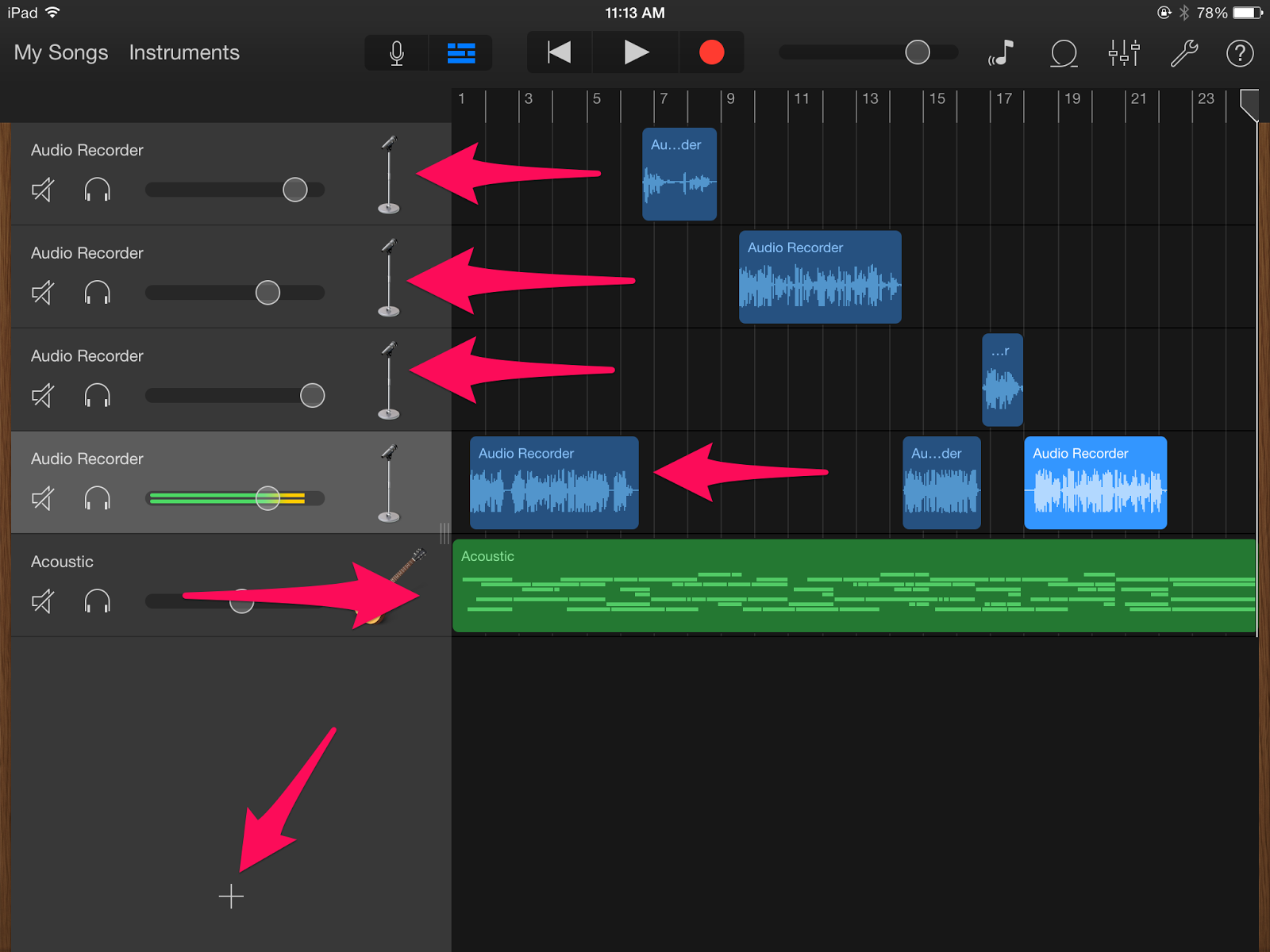
Task: Mute the third Audio Recorder track
Action: pos(43,395)
